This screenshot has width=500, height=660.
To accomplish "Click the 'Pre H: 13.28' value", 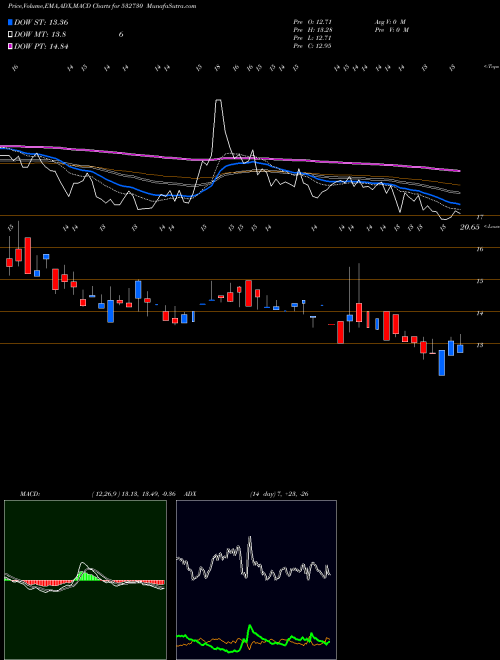I will [x=312, y=30].
